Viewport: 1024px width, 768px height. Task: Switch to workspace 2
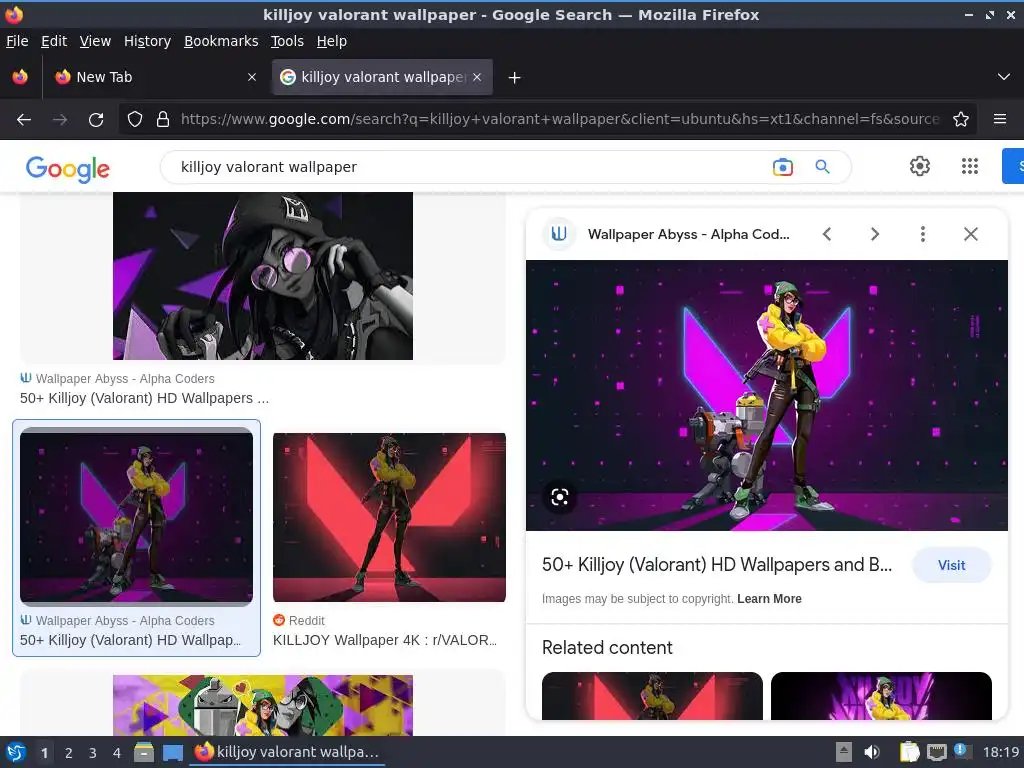[x=69, y=753]
